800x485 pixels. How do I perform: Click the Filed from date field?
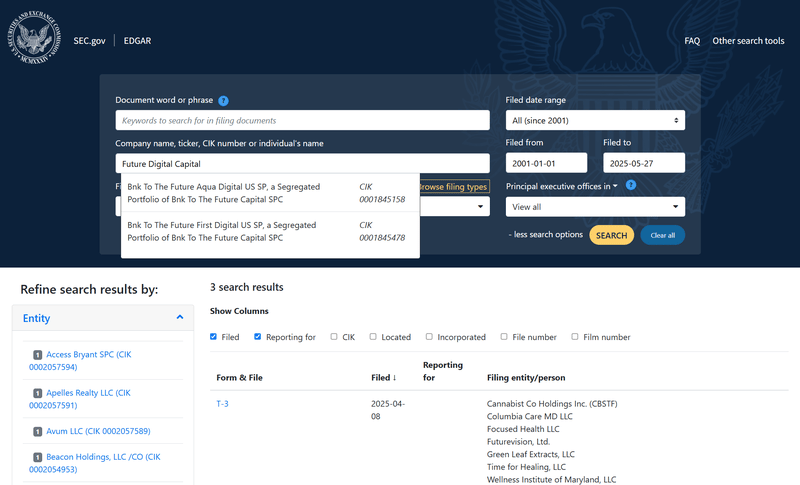(x=546, y=163)
